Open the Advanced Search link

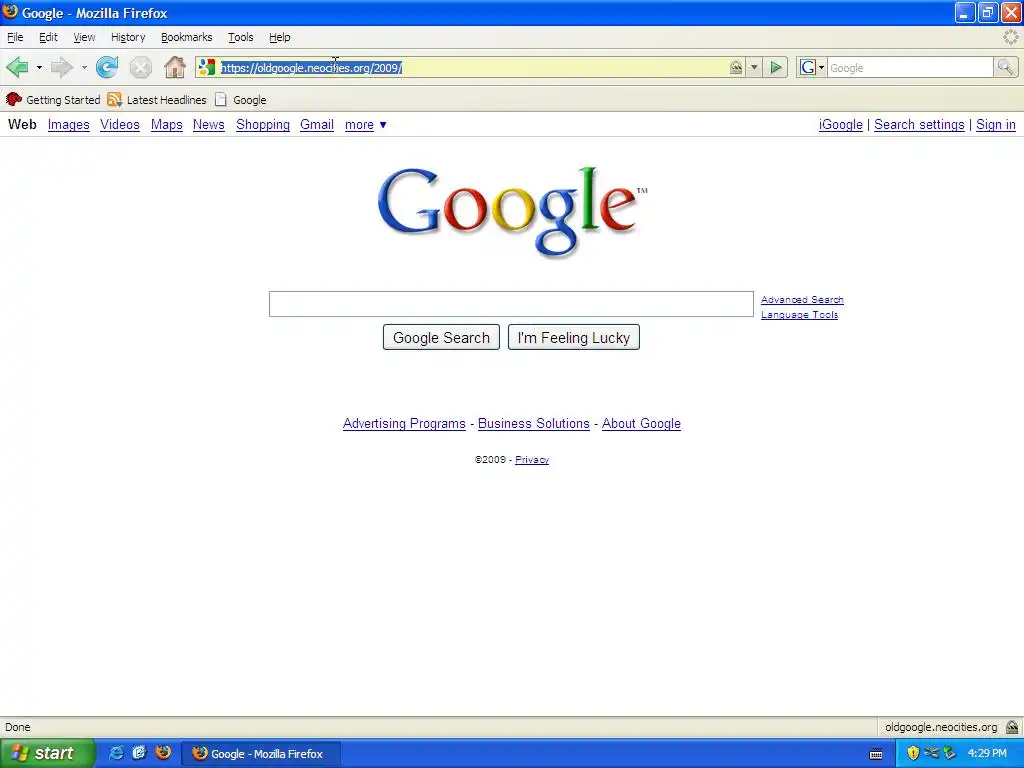coord(802,300)
